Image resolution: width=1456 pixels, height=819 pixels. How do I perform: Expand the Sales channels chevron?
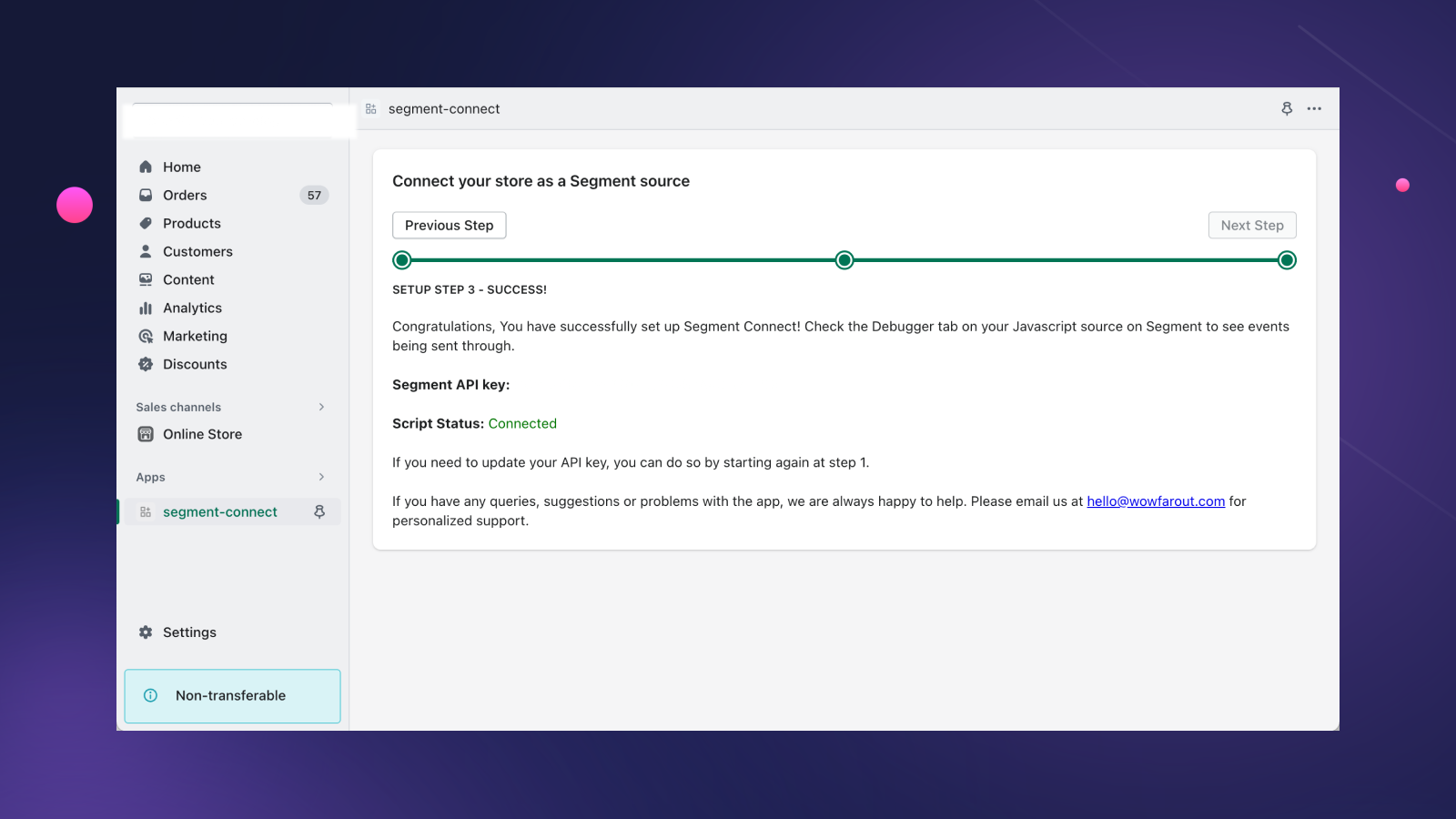click(321, 407)
